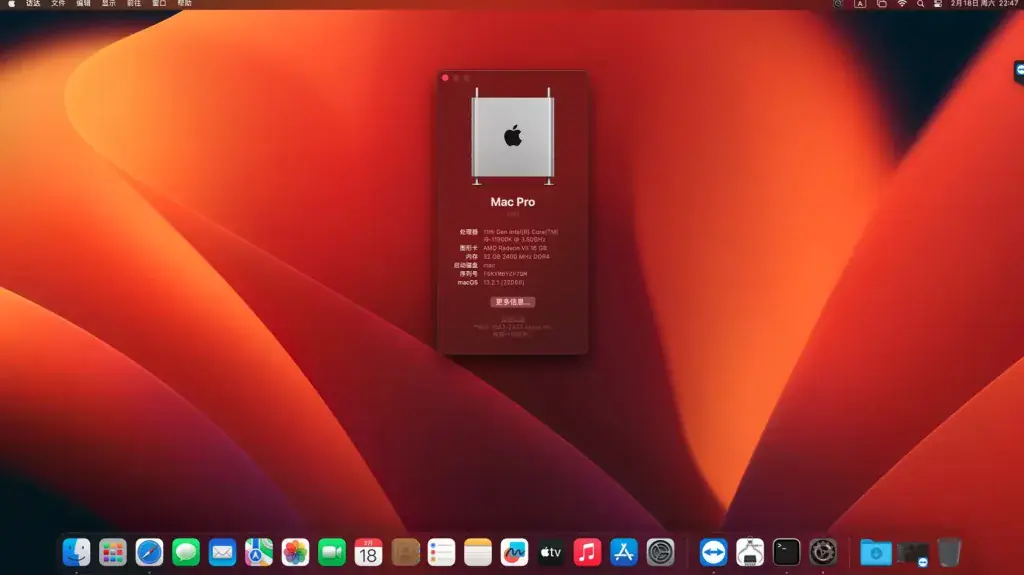Image resolution: width=1024 pixels, height=575 pixels.
Task: Click the Mac Pro title text
Action: pyautogui.click(x=513, y=202)
